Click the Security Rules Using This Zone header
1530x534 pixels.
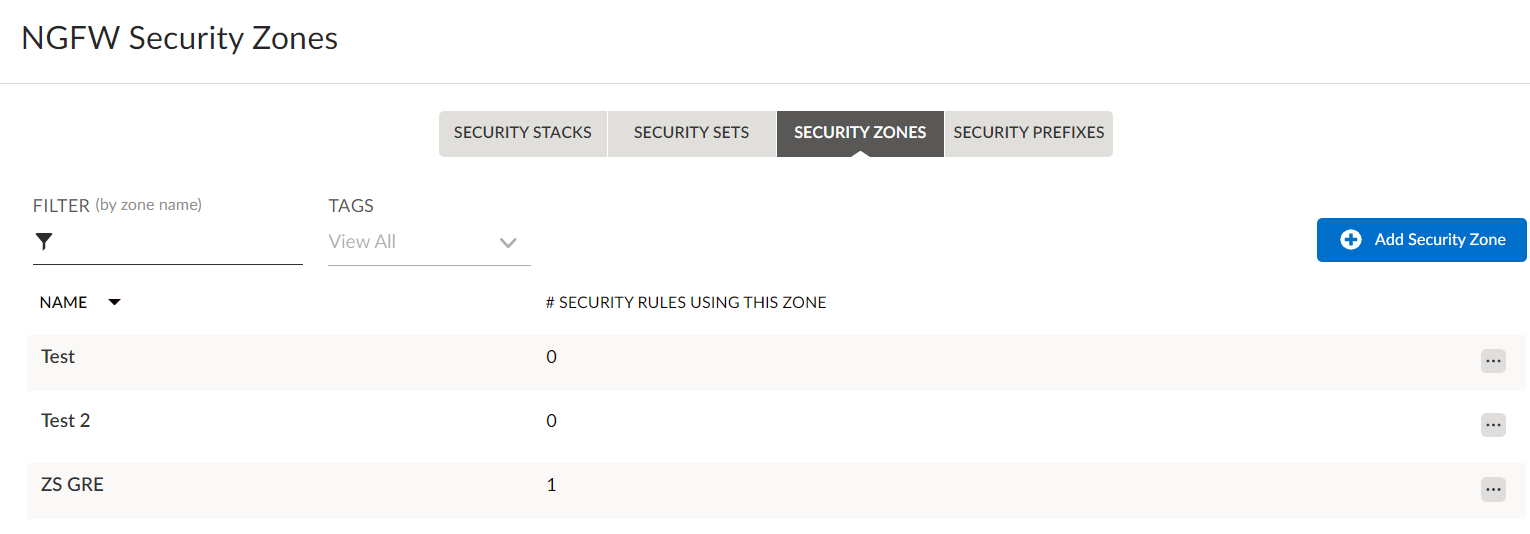coord(686,302)
